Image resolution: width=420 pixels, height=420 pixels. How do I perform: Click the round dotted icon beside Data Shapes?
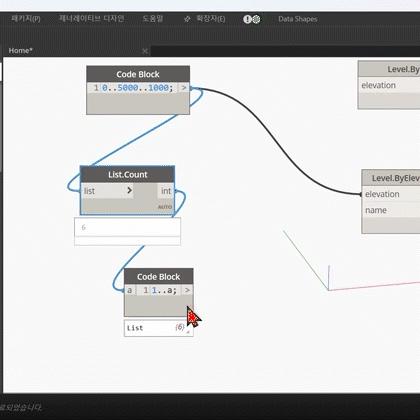(256, 19)
